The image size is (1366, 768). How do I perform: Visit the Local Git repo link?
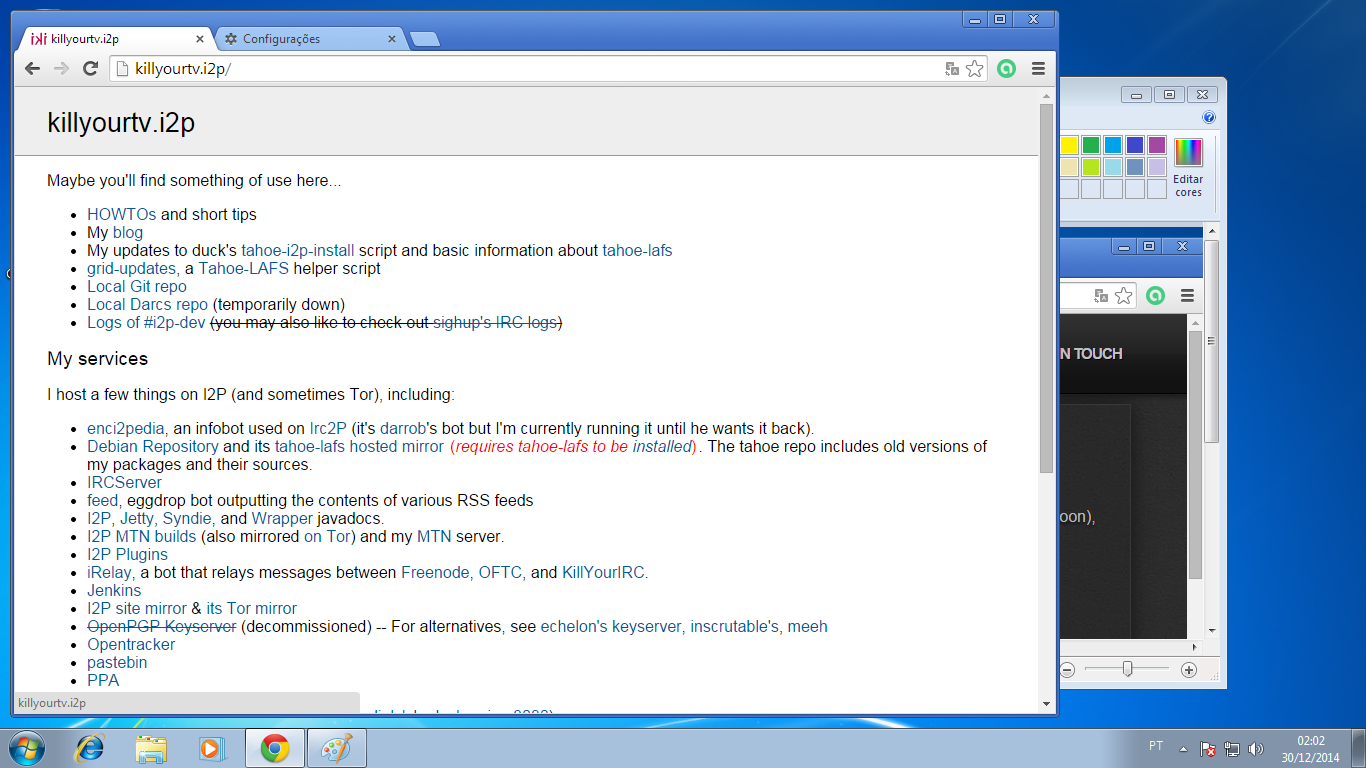pos(137,286)
